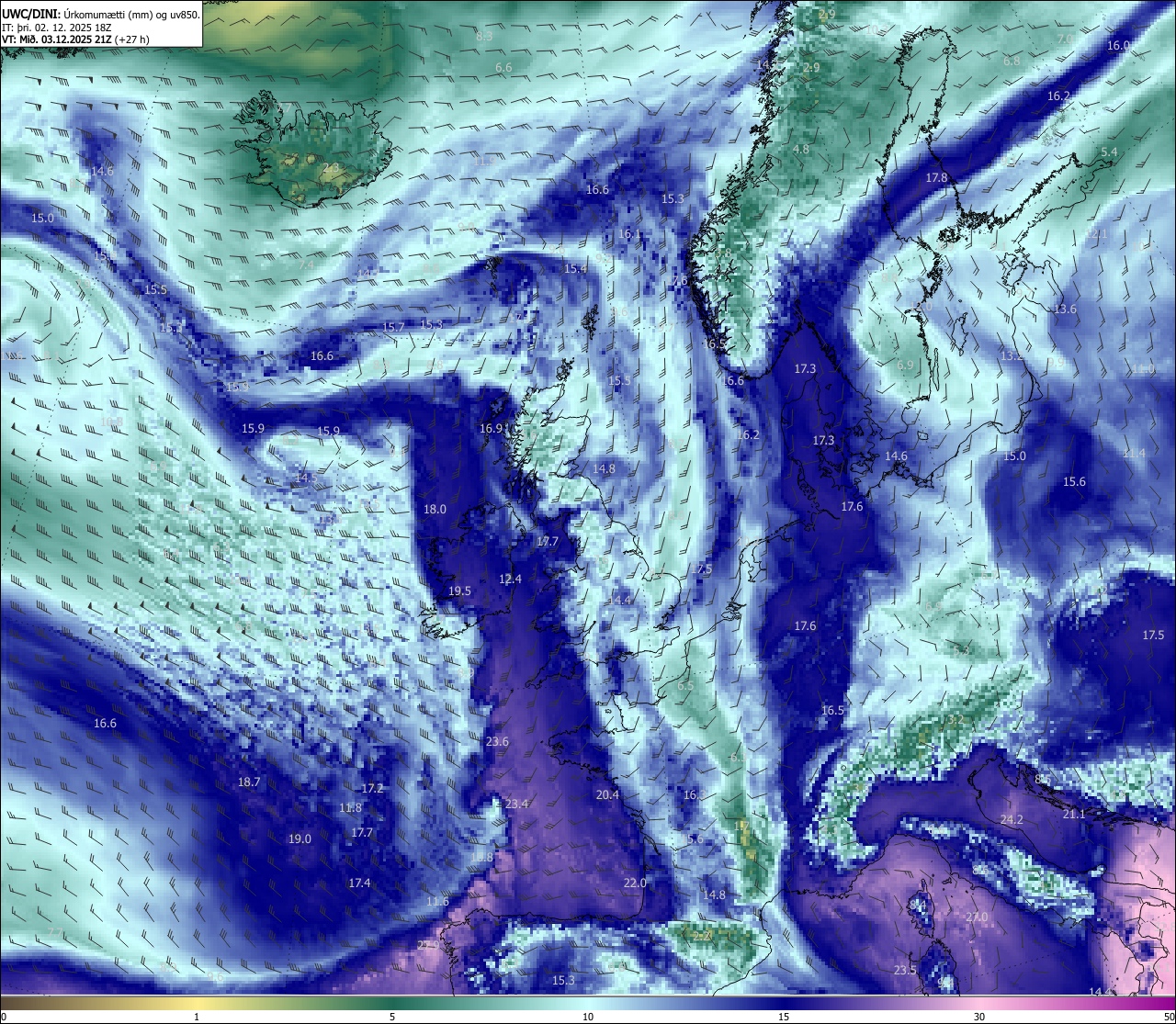
Task: Click the '10' label on the color bar
Action: 588,1017
